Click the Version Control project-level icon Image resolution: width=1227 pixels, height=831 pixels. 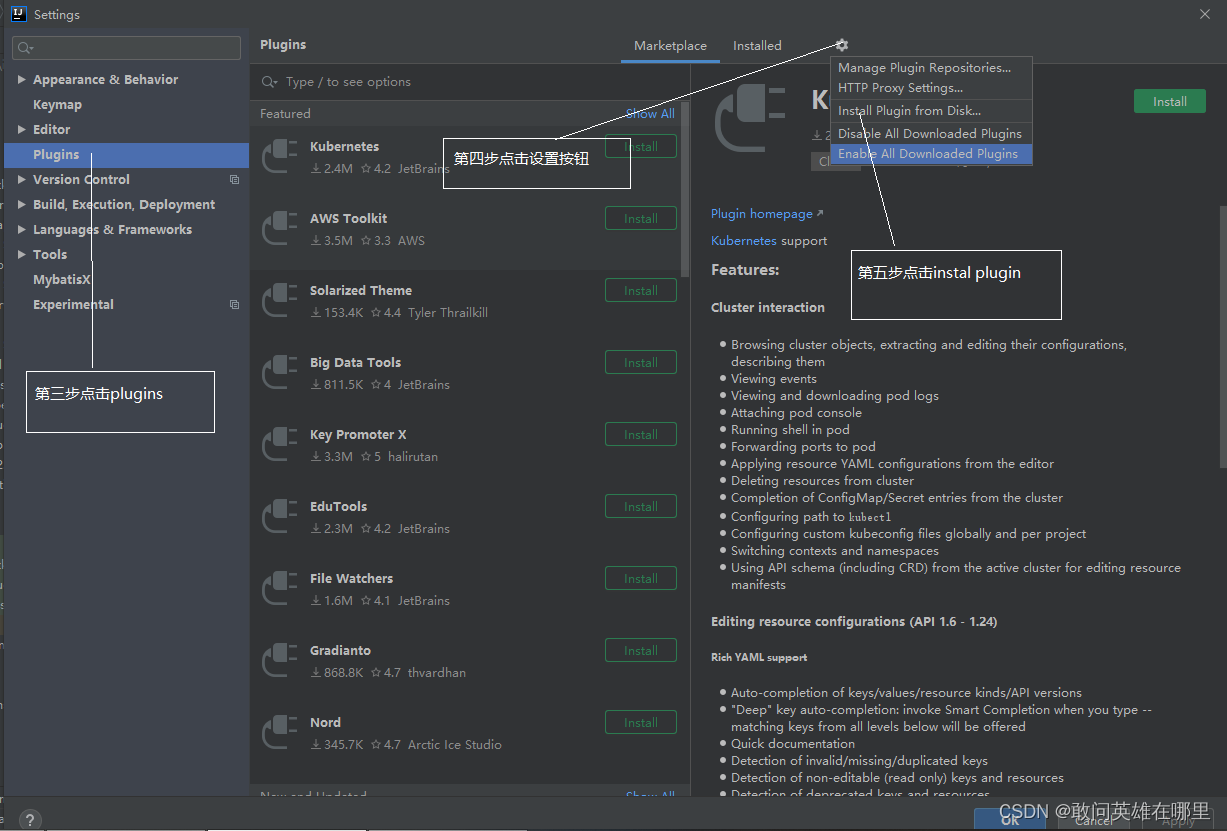[x=234, y=180]
